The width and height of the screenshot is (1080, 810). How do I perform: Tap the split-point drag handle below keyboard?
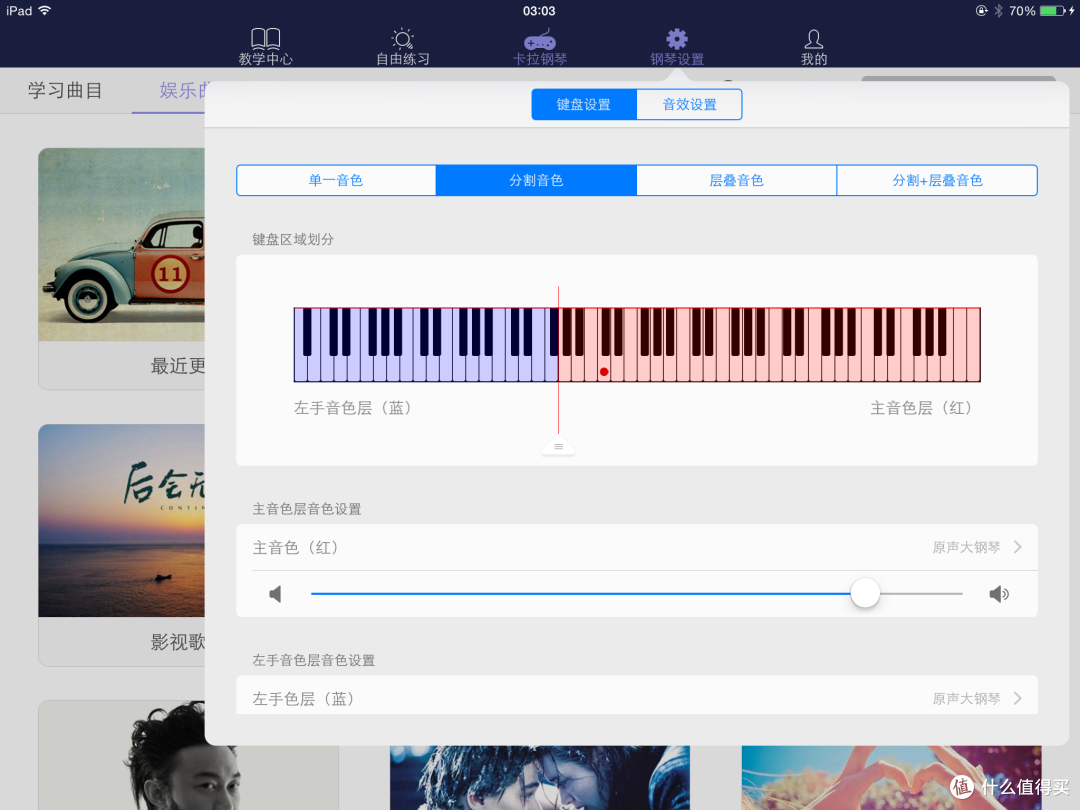click(559, 446)
